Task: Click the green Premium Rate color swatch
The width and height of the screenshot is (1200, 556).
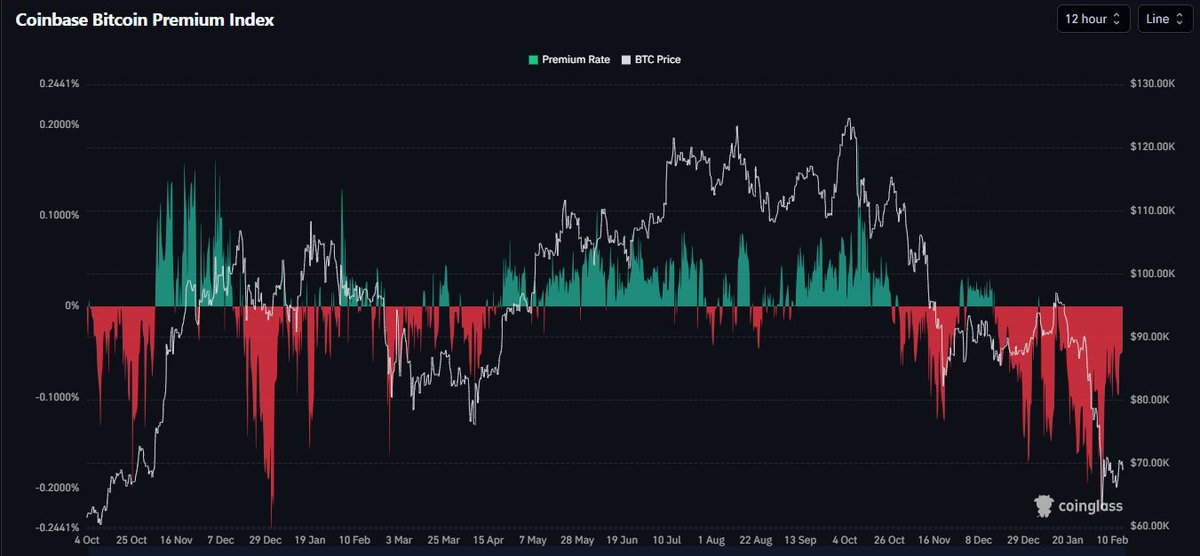Action: coord(533,60)
